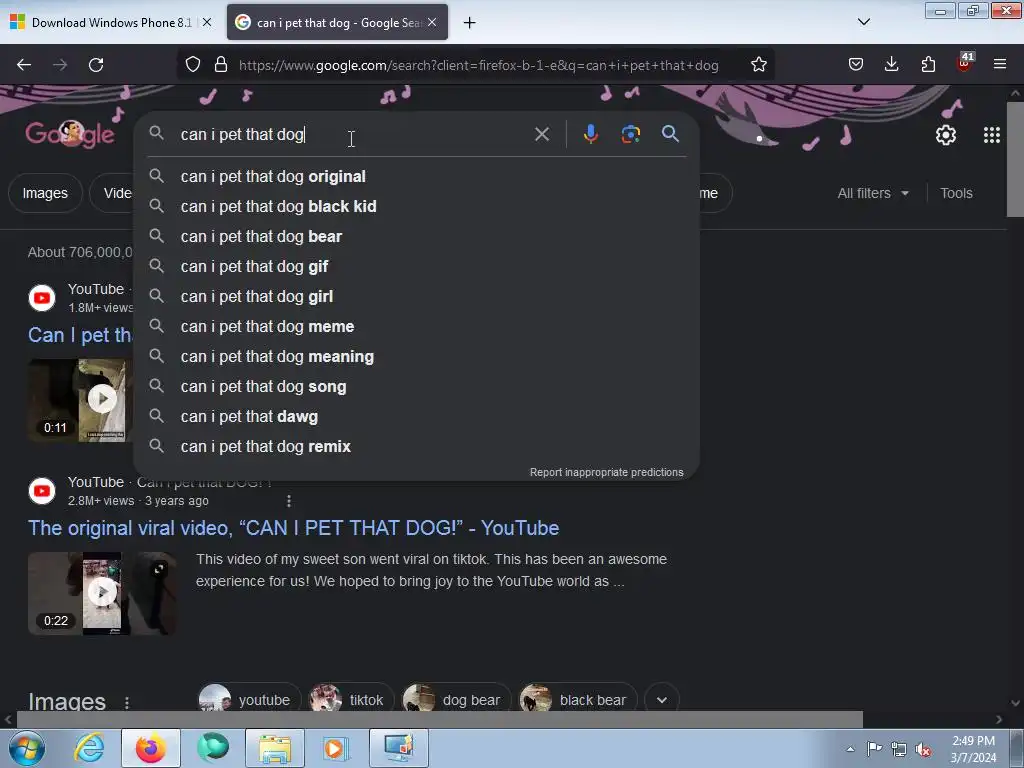Switch to the Download Windows Phone 8.1 tab
This screenshot has height=768, width=1024.
[x=111, y=22]
